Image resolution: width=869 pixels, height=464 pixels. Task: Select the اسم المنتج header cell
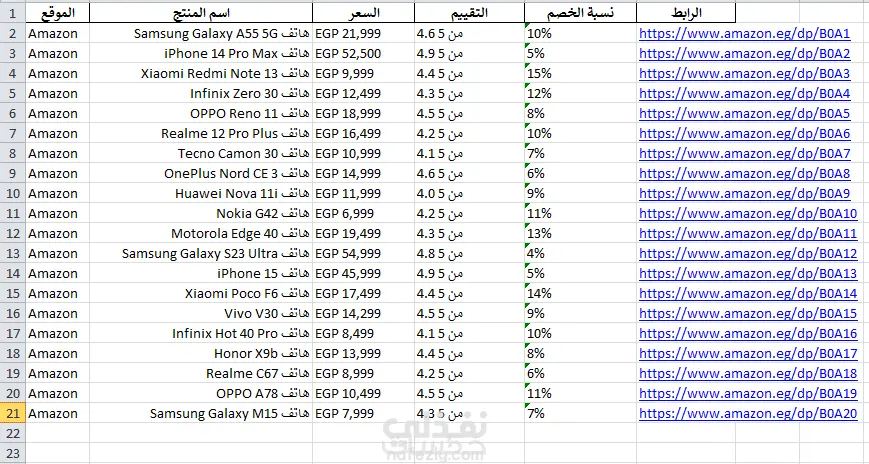[x=202, y=13]
